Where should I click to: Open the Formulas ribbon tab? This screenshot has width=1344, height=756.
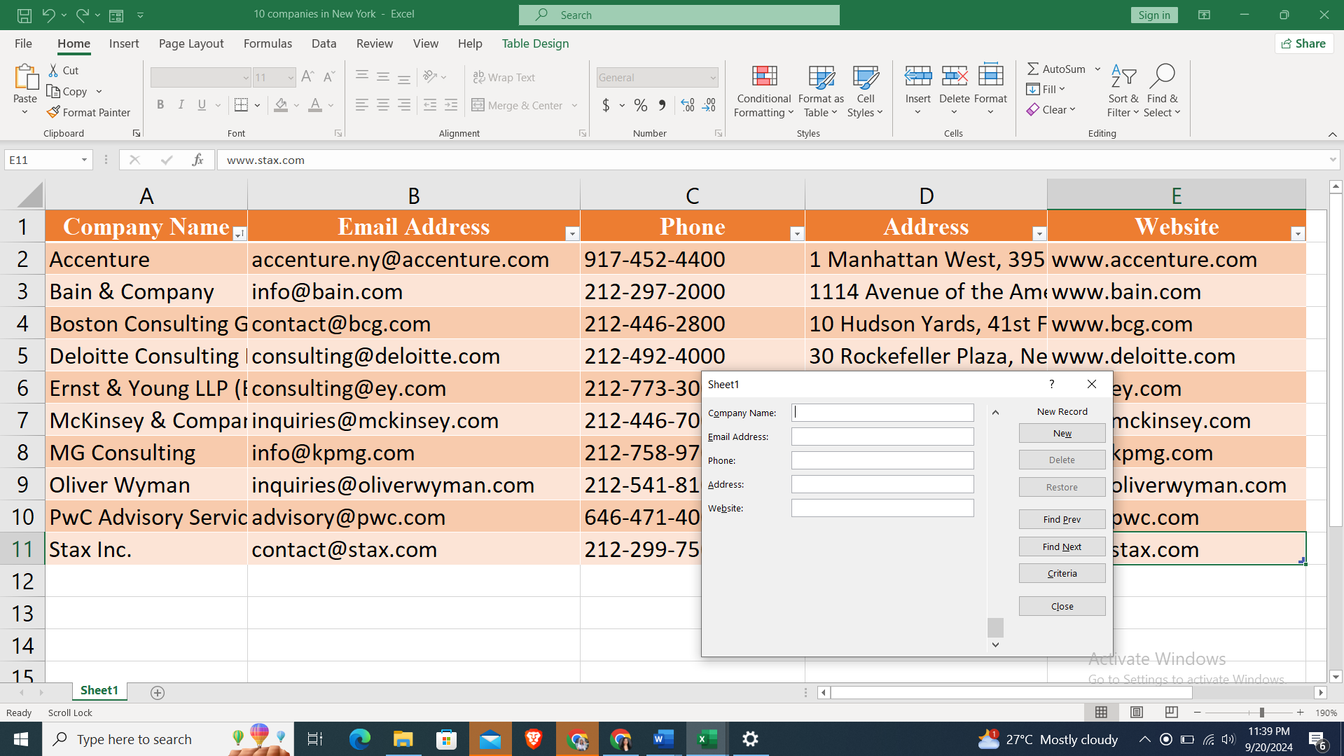[268, 44]
